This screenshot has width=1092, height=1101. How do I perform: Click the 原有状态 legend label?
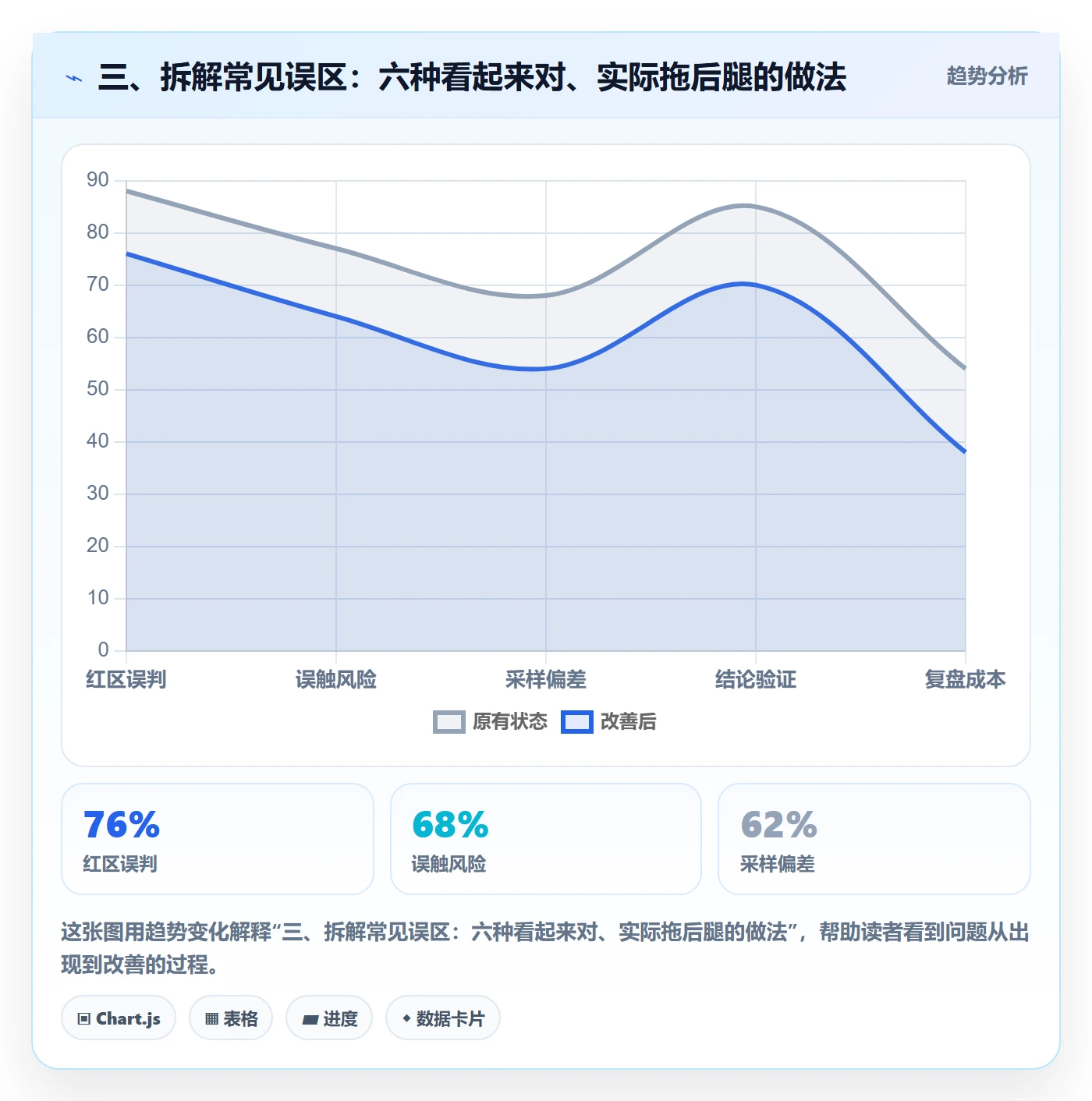click(x=510, y=722)
